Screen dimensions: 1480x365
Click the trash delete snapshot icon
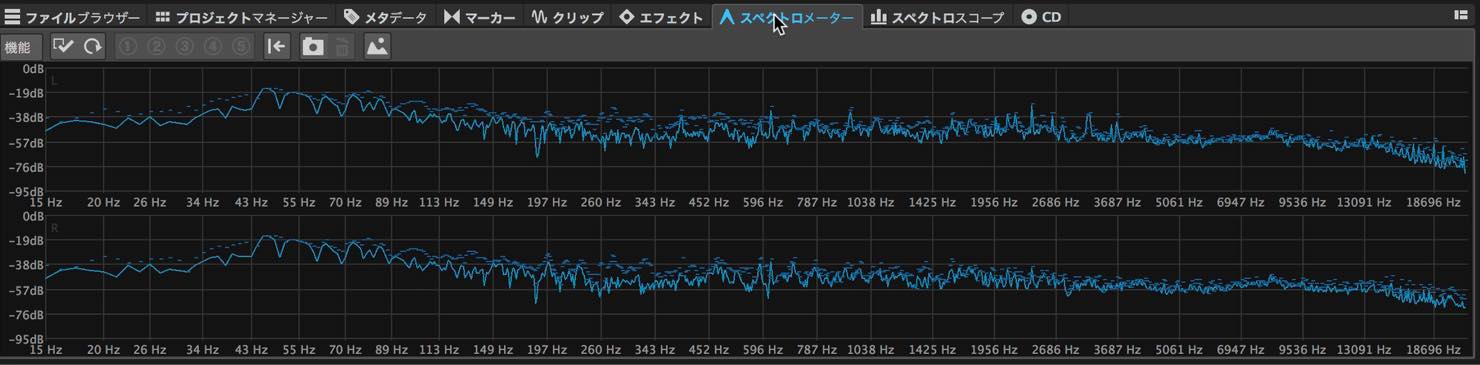342,47
